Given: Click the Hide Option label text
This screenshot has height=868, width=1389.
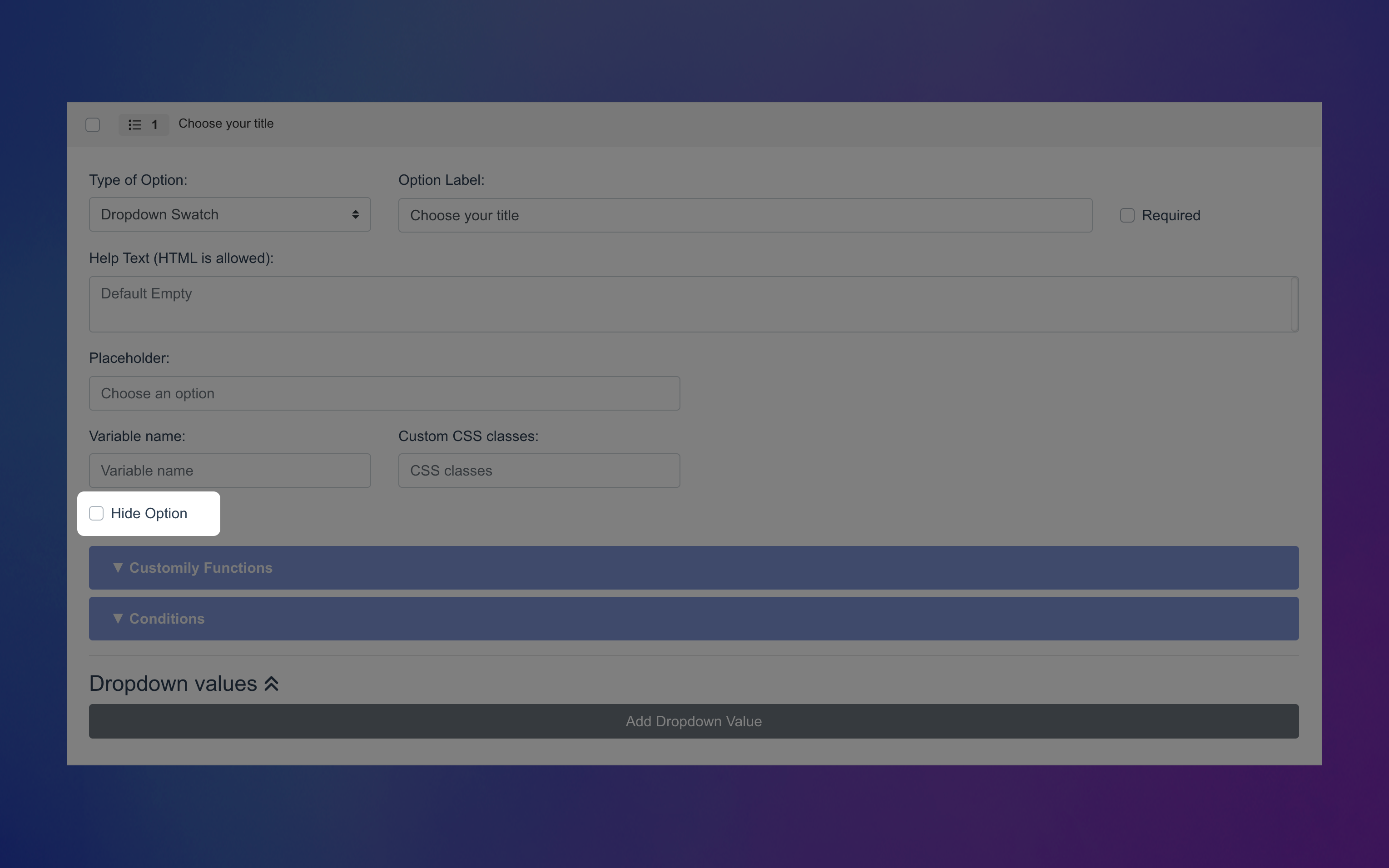Looking at the screenshot, I should (x=149, y=513).
